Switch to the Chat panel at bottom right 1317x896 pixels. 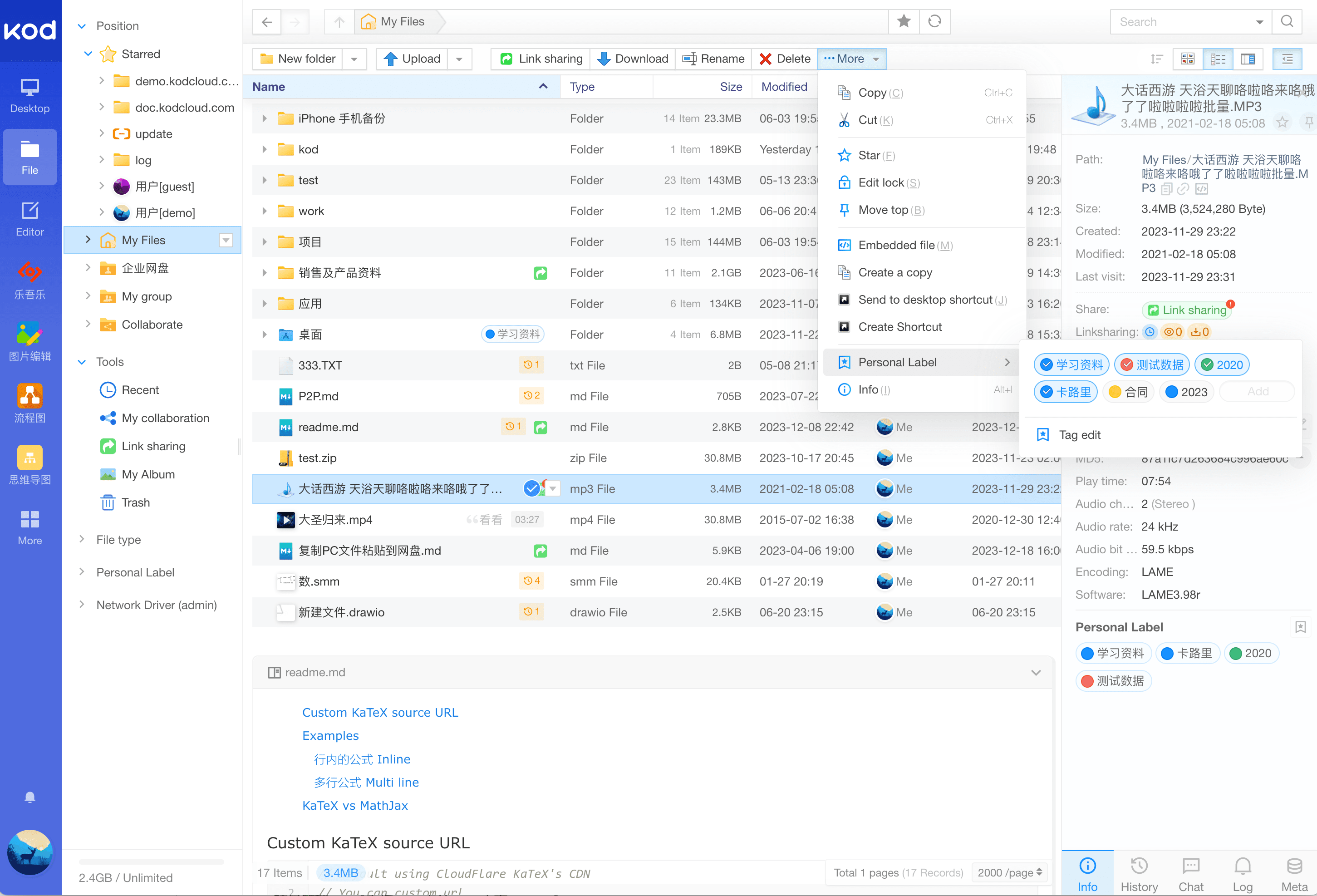pyautogui.click(x=1191, y=873)
